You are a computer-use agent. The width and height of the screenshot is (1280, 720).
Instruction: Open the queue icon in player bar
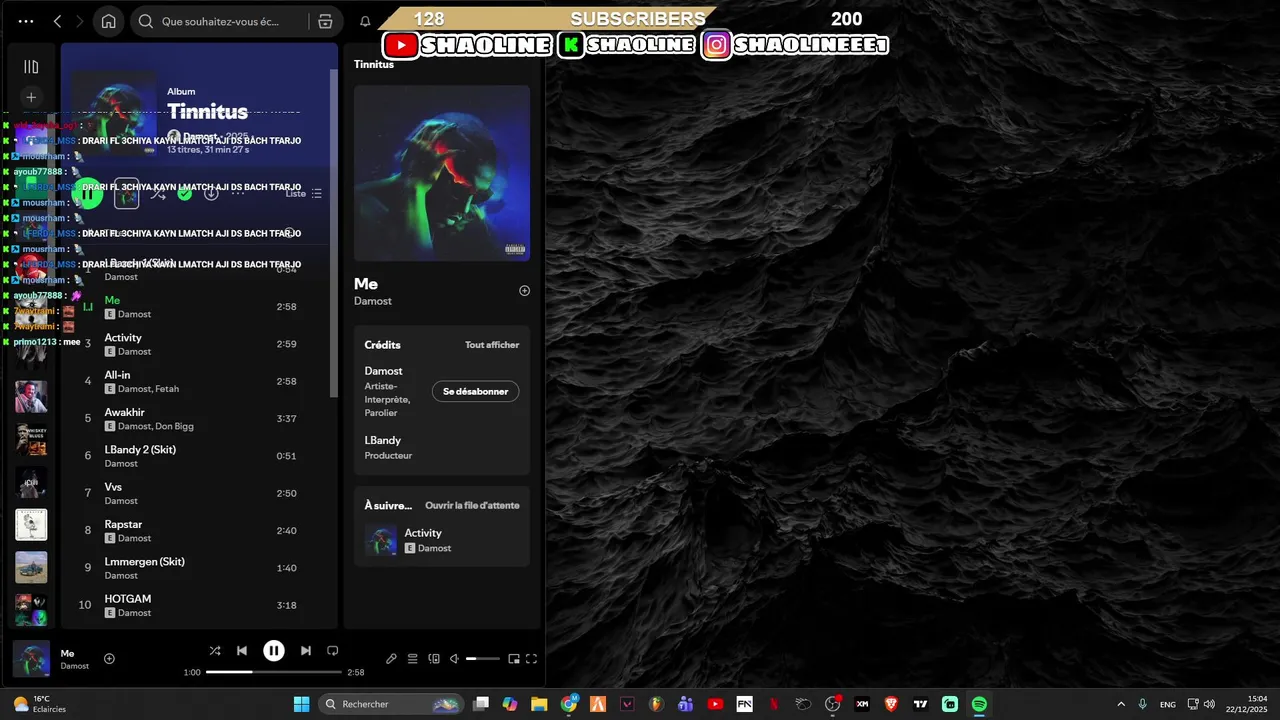coord(412,658)
